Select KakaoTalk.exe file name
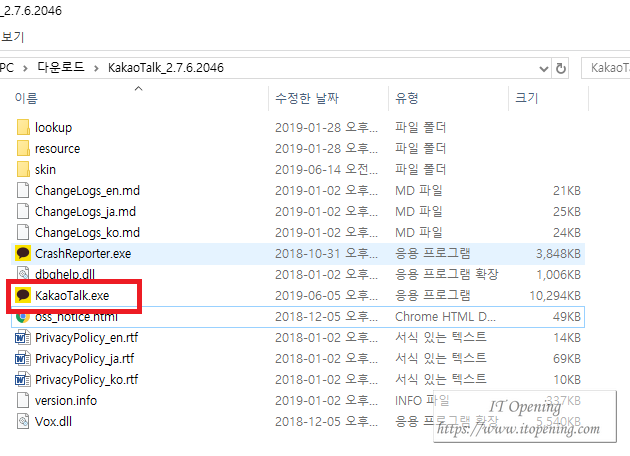Viewport: 630px width, 456px height. coord(72,296)
